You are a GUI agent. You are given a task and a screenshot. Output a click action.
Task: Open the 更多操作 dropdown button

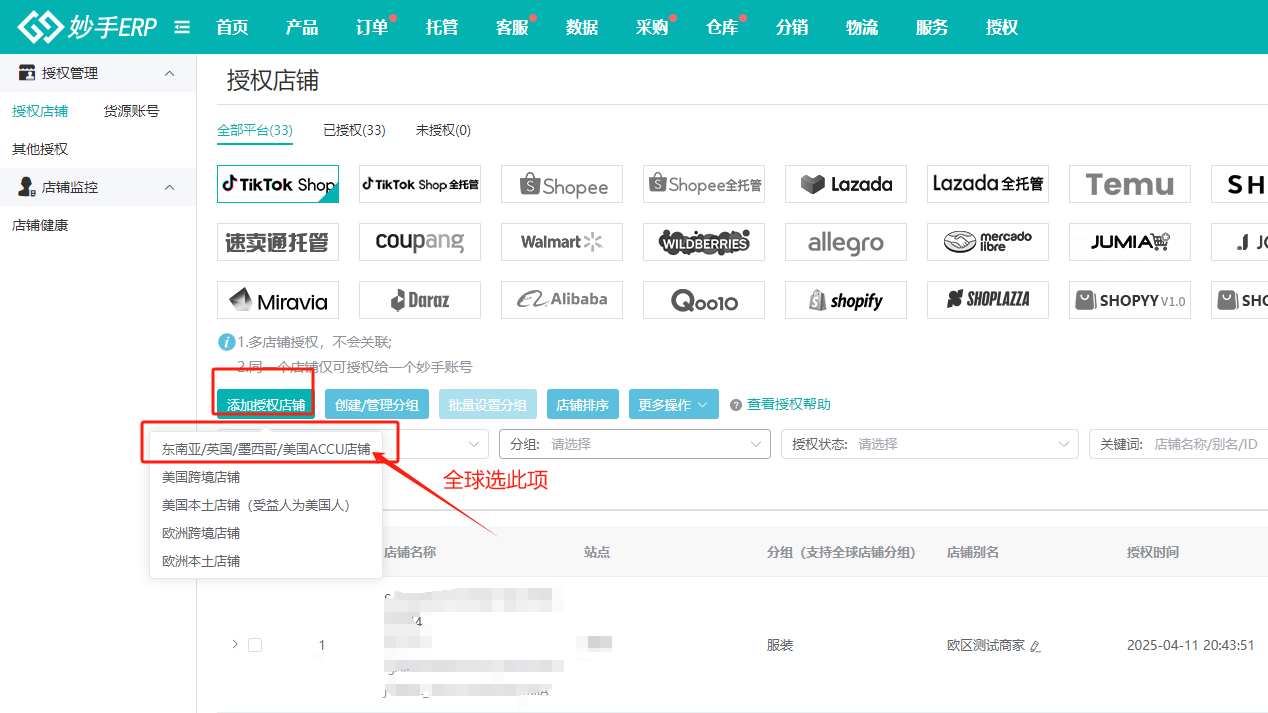coord(674,404)
